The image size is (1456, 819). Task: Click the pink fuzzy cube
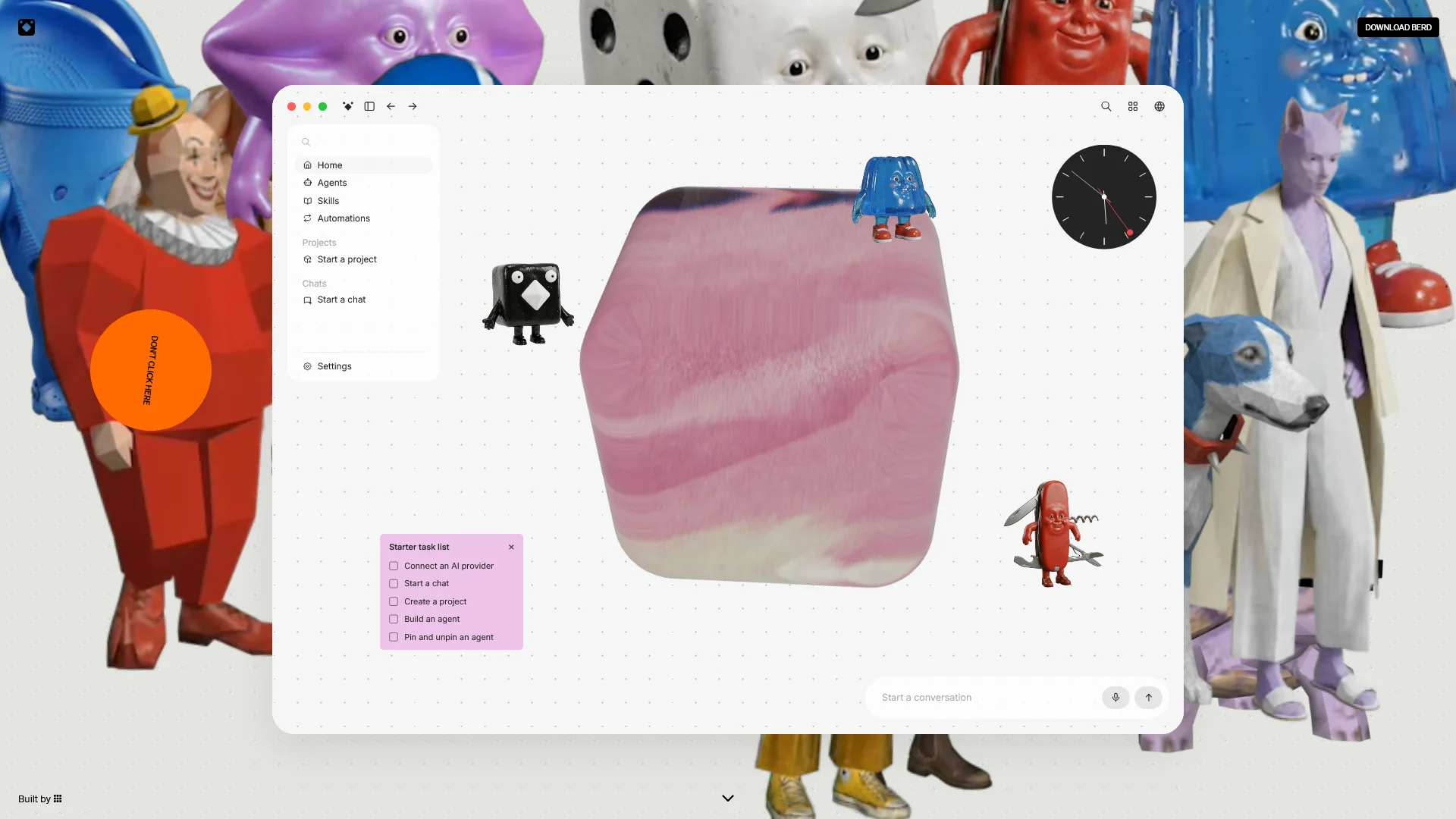tap(770, 387)
